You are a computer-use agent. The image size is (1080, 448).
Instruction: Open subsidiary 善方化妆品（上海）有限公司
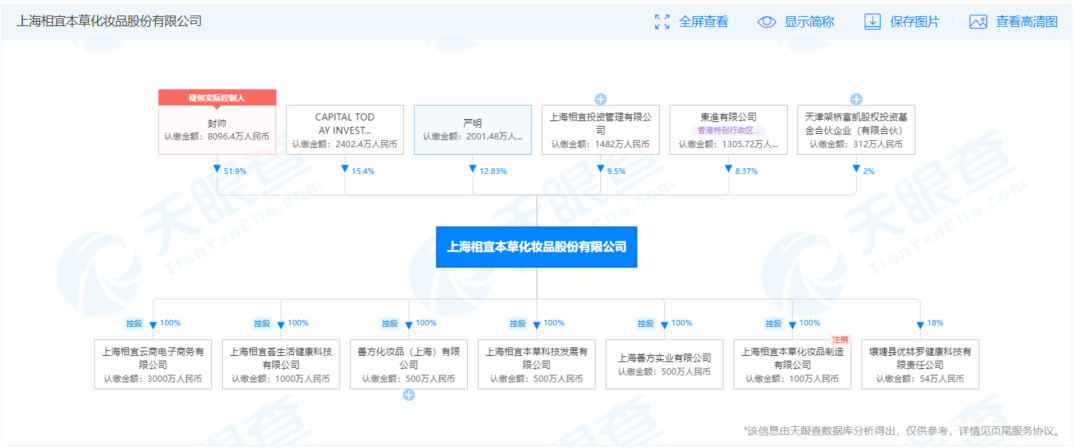point(409,364)
